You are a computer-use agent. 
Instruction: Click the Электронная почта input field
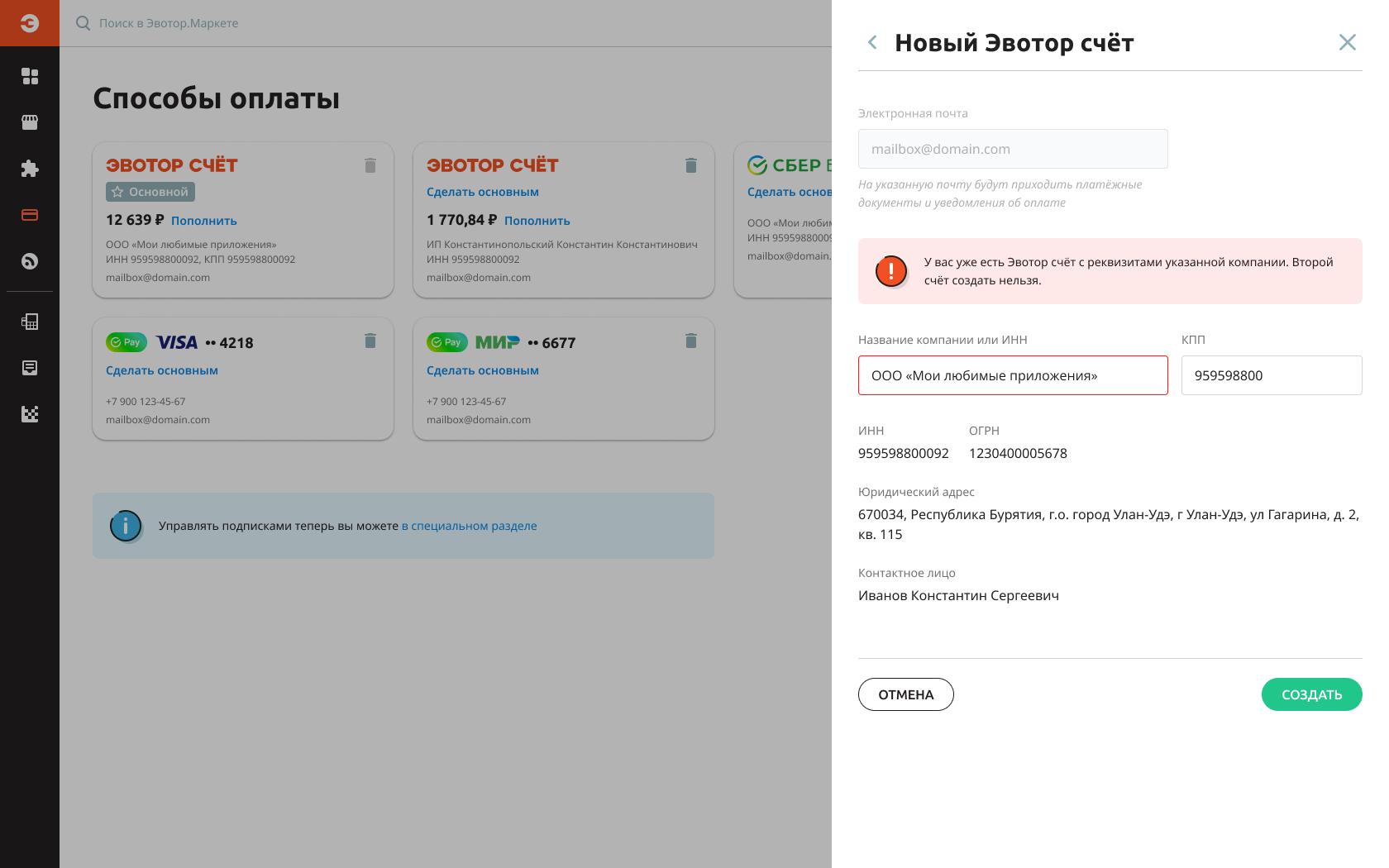tap(1013, 149)
